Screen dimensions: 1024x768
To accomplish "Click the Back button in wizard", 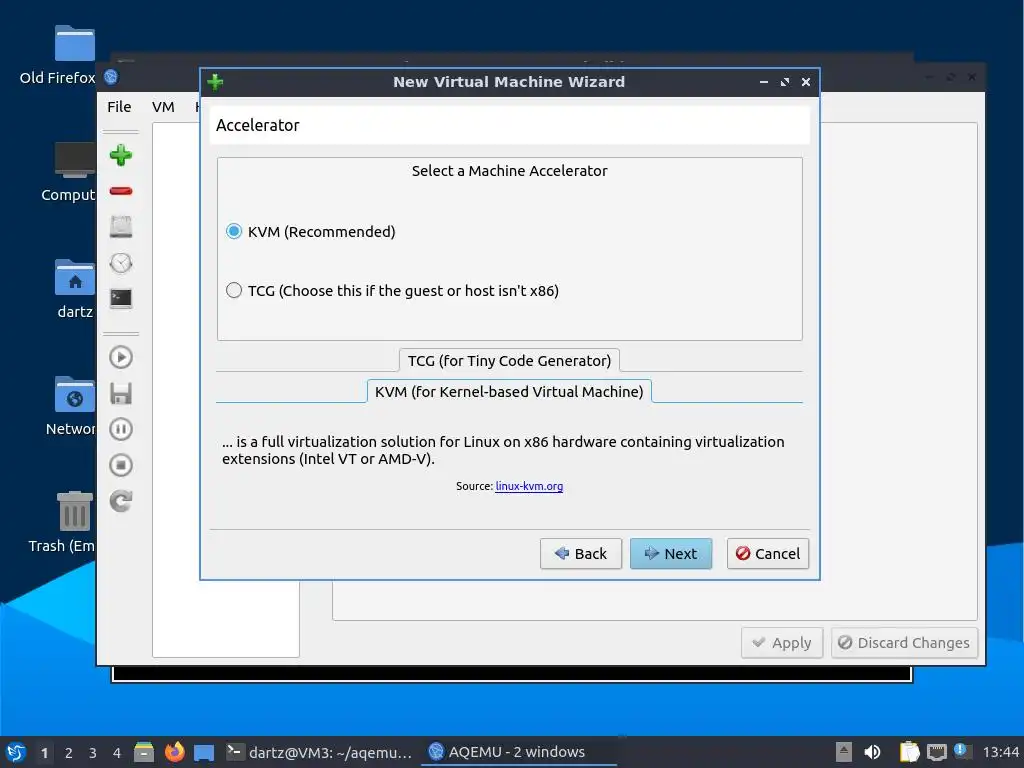I will pyautogui.click(x=581, y=554).
